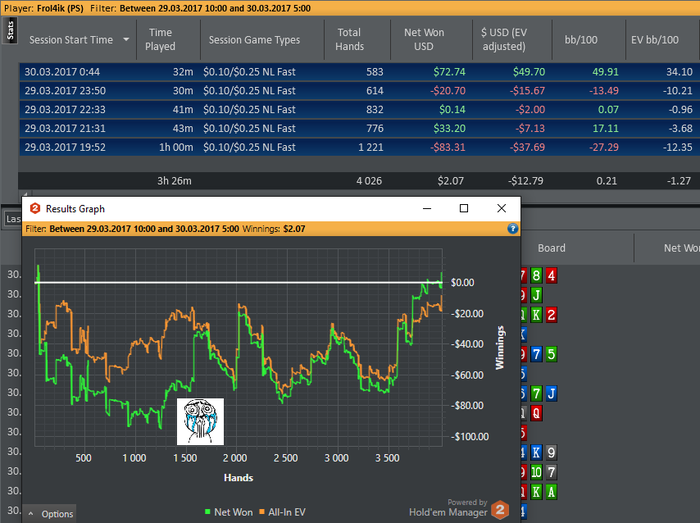This screenshot has height=523, width=700.
Task: Click the green K card beside green A
Action: tap(536, 492)
